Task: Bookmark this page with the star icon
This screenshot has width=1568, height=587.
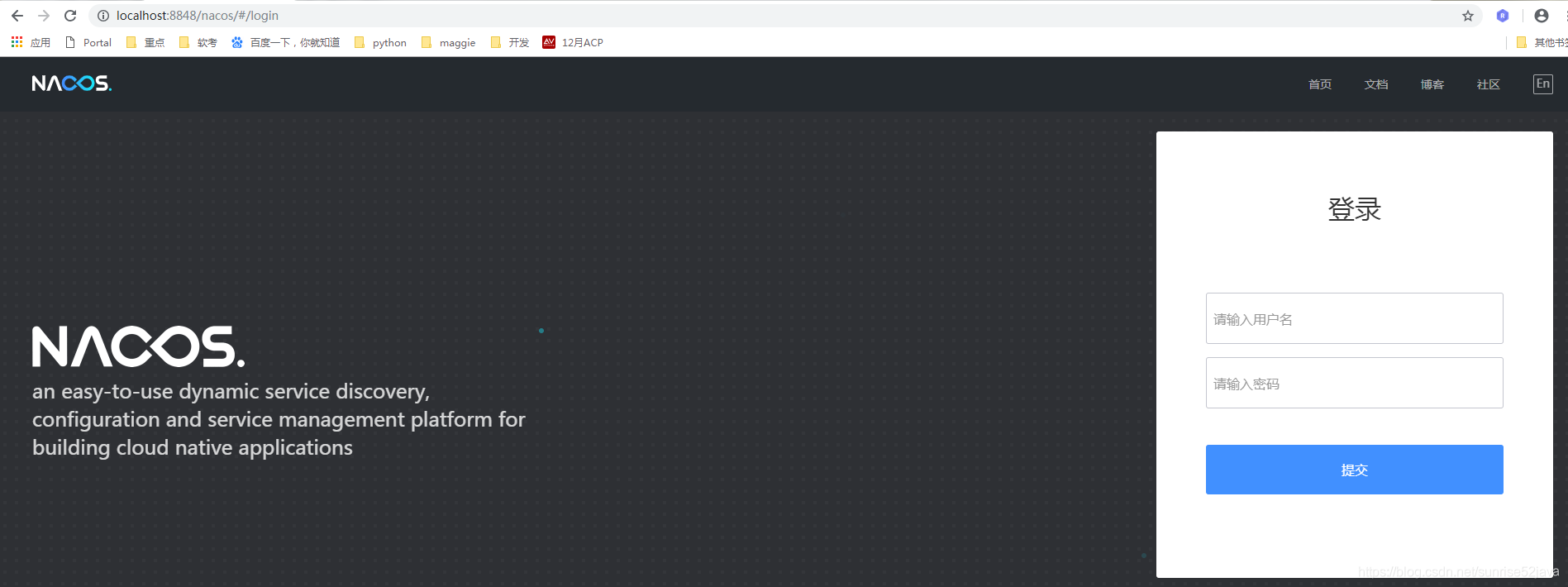Action: tap(1468, 16)
